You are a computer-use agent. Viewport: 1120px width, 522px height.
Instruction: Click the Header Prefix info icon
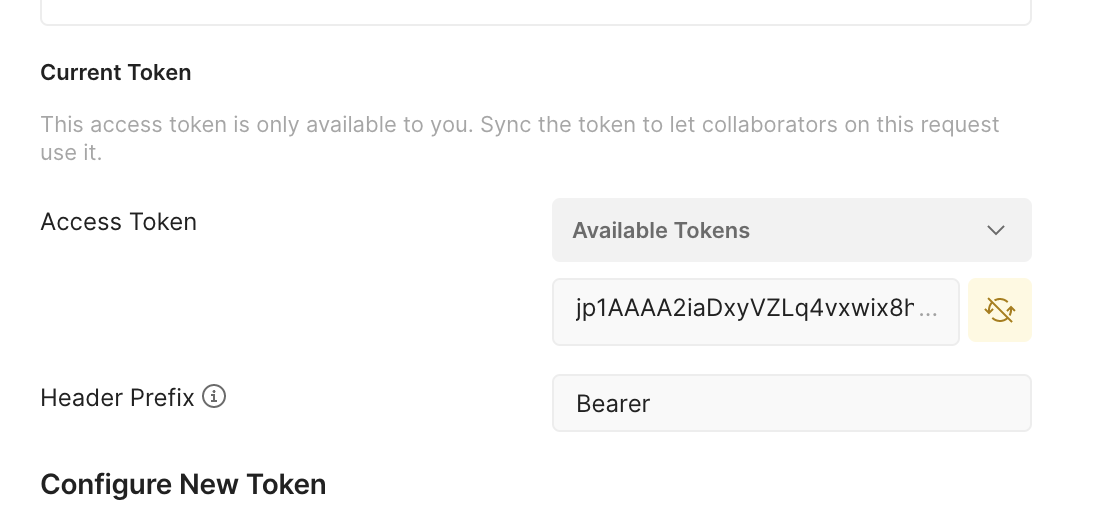pyautogui.click(x=214, y=397)
